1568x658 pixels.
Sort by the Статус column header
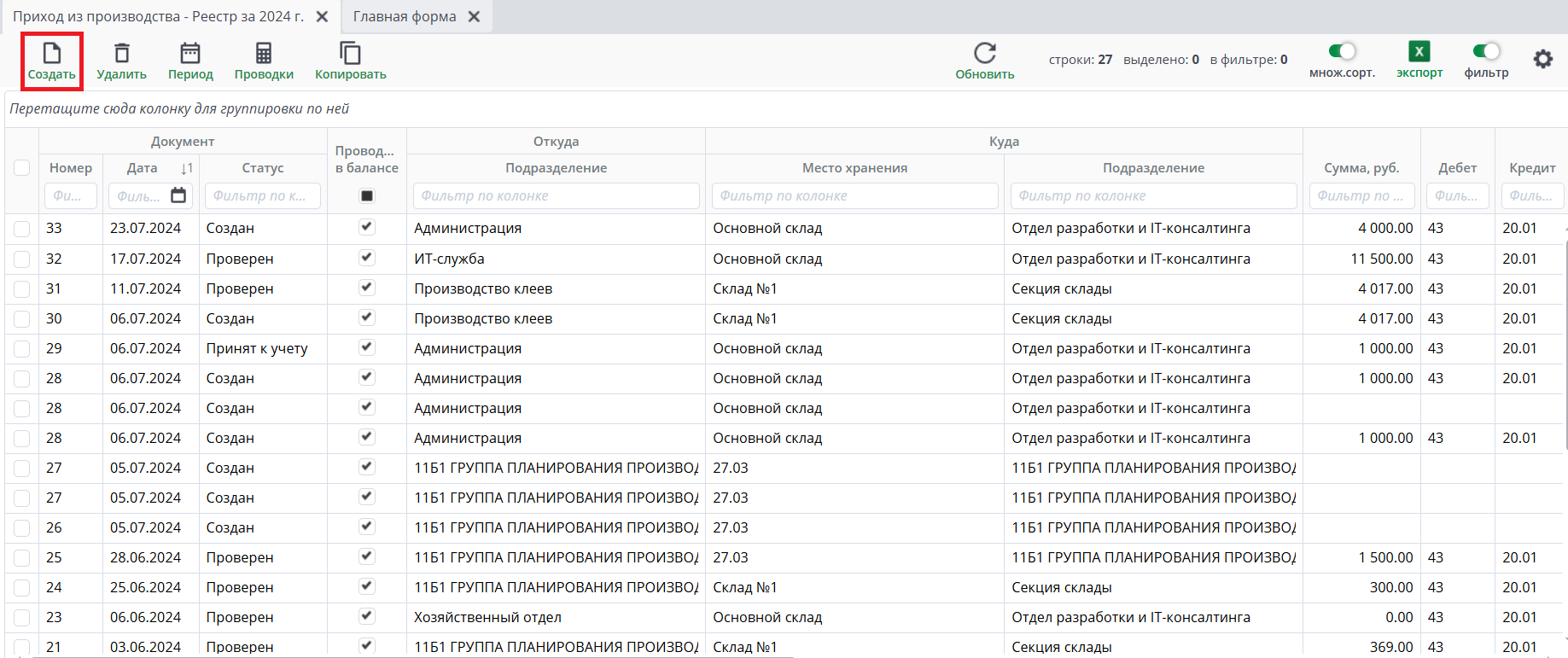(262, 168)
